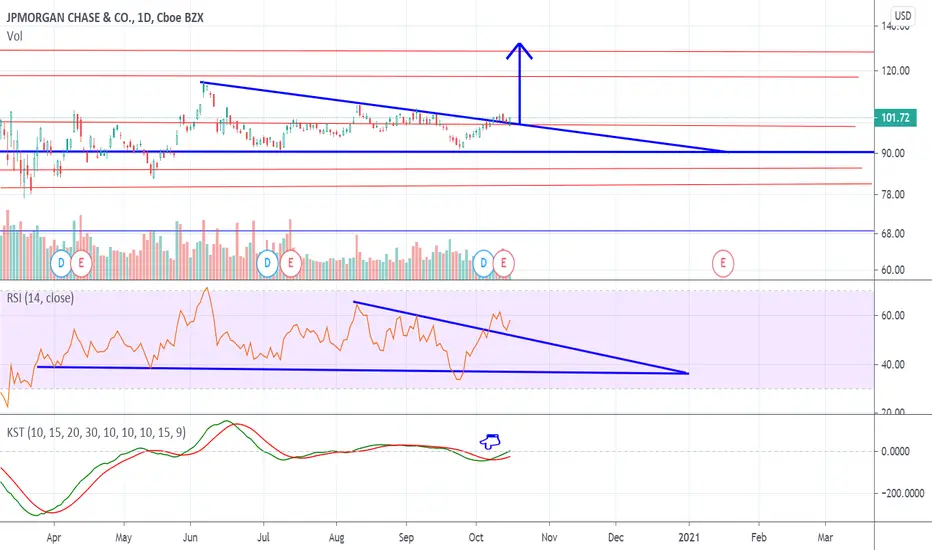The height and width of the screenshot is (550, 932).
Task: Open the July dividend marker D
Action: point(267,263)
